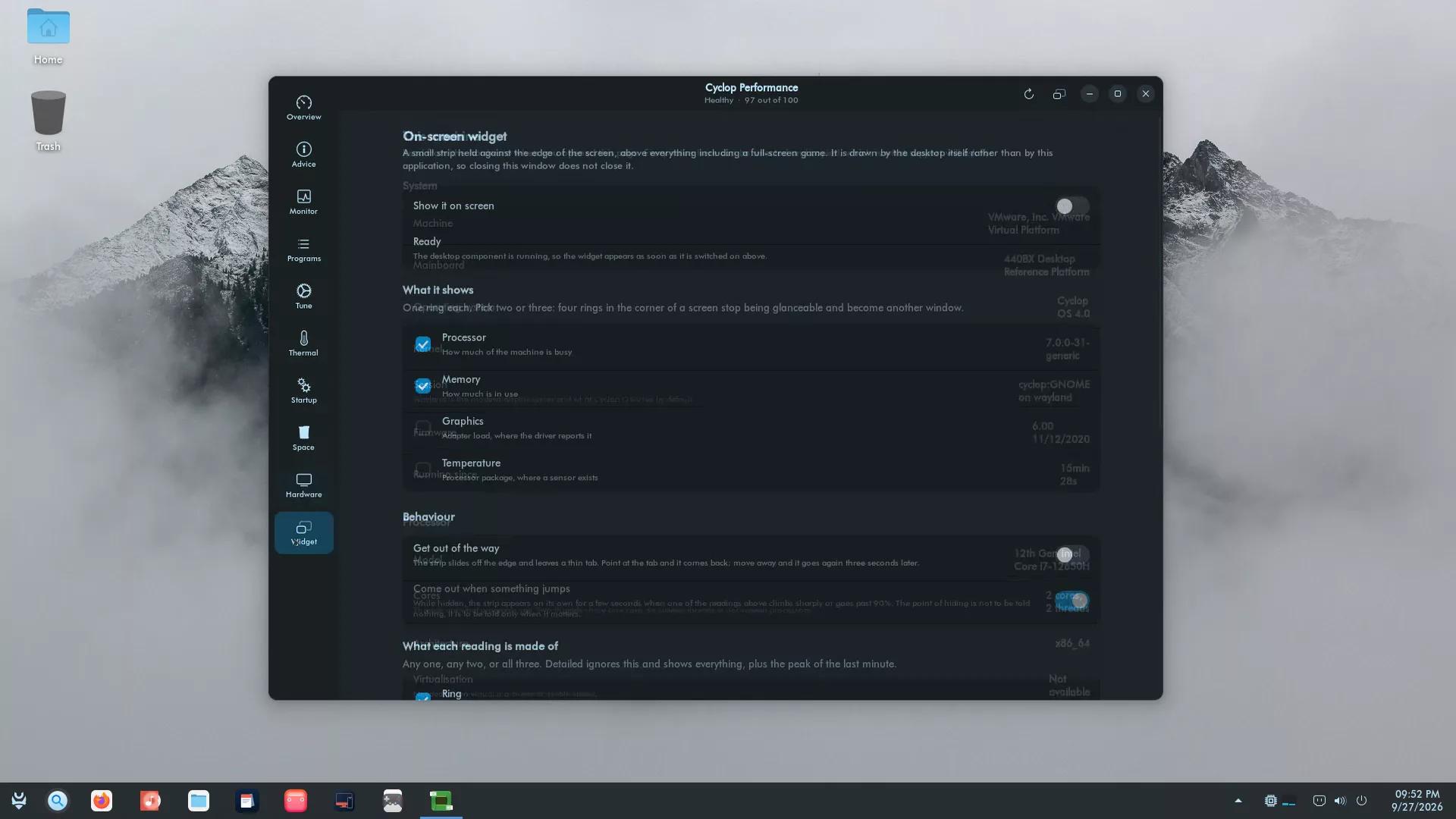The image size is (1456, 819).
Task: Check the Temperature ring checkbox
Action: point(423,469)
